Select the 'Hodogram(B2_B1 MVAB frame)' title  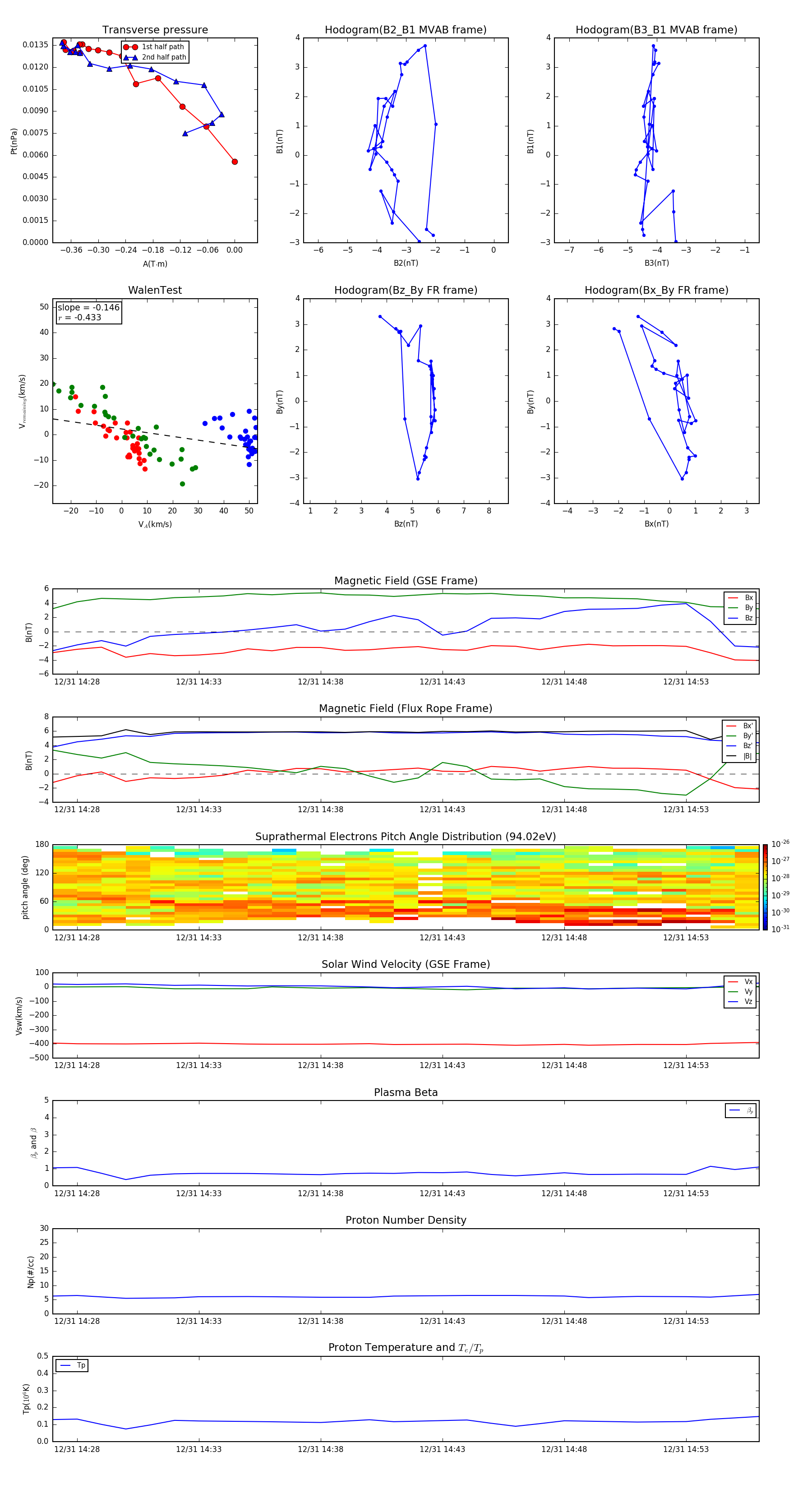(406, 30)
